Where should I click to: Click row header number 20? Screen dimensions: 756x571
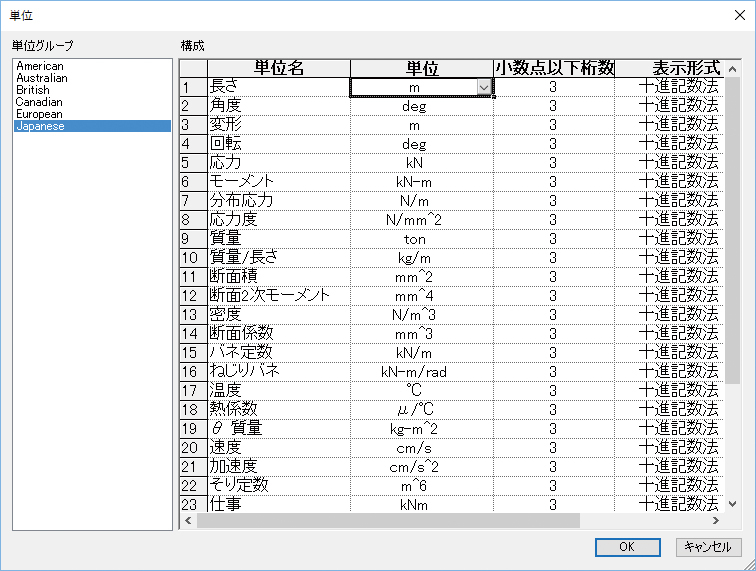pos(193,448)
